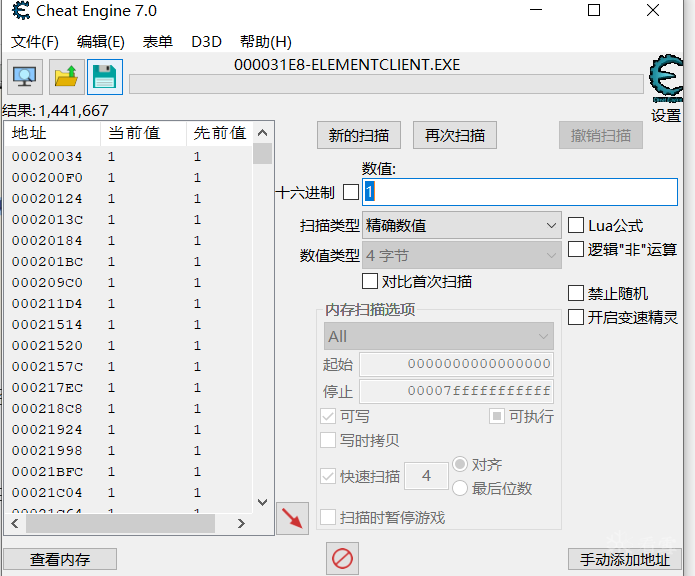This screenshot has width=695, height=576.
Task: Click the 地址 column header
Action: point(53,133)
